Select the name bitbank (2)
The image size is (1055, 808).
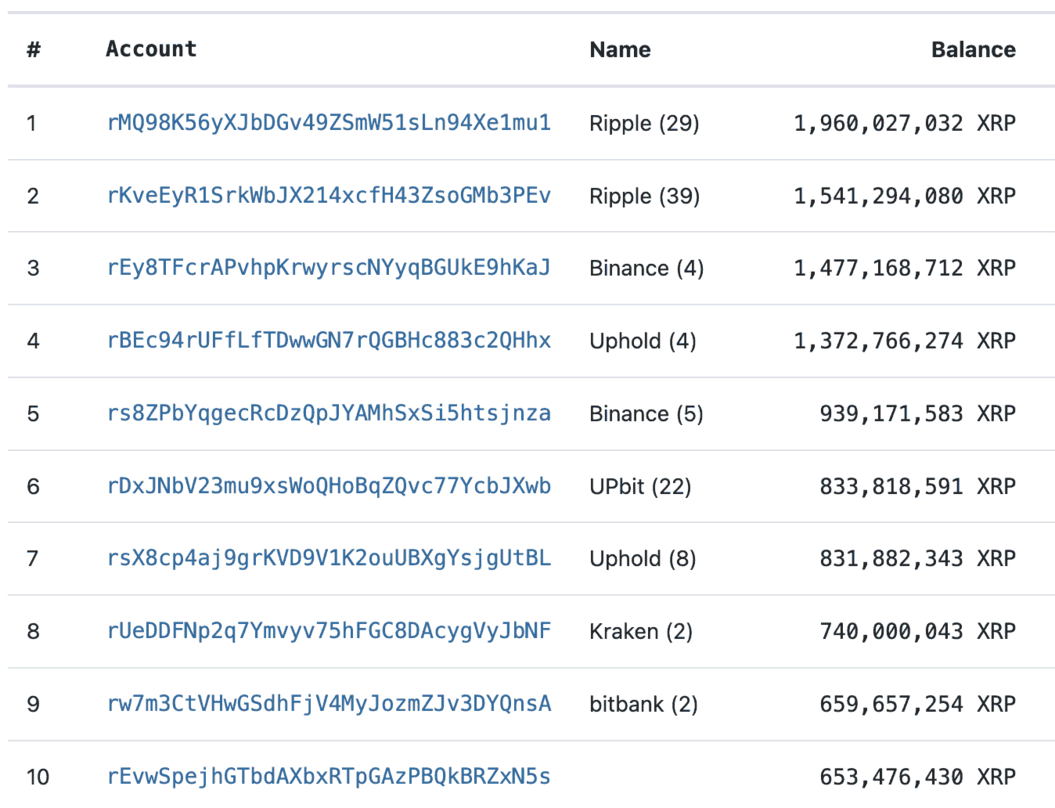[x=644, y=704]
